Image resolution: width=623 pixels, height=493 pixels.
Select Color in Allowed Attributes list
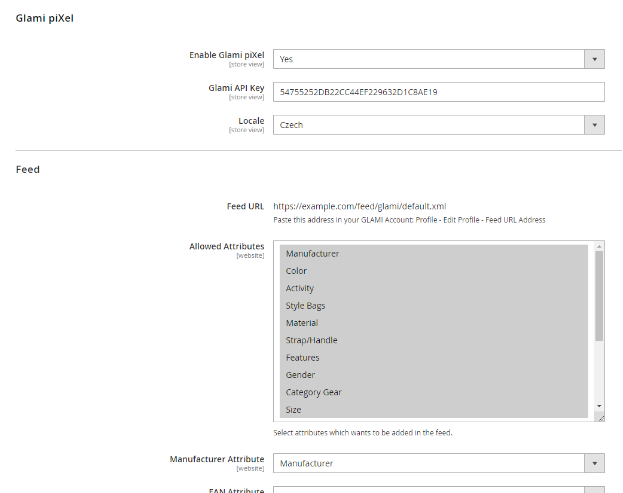pyautogui.click(x=433, y=271)
